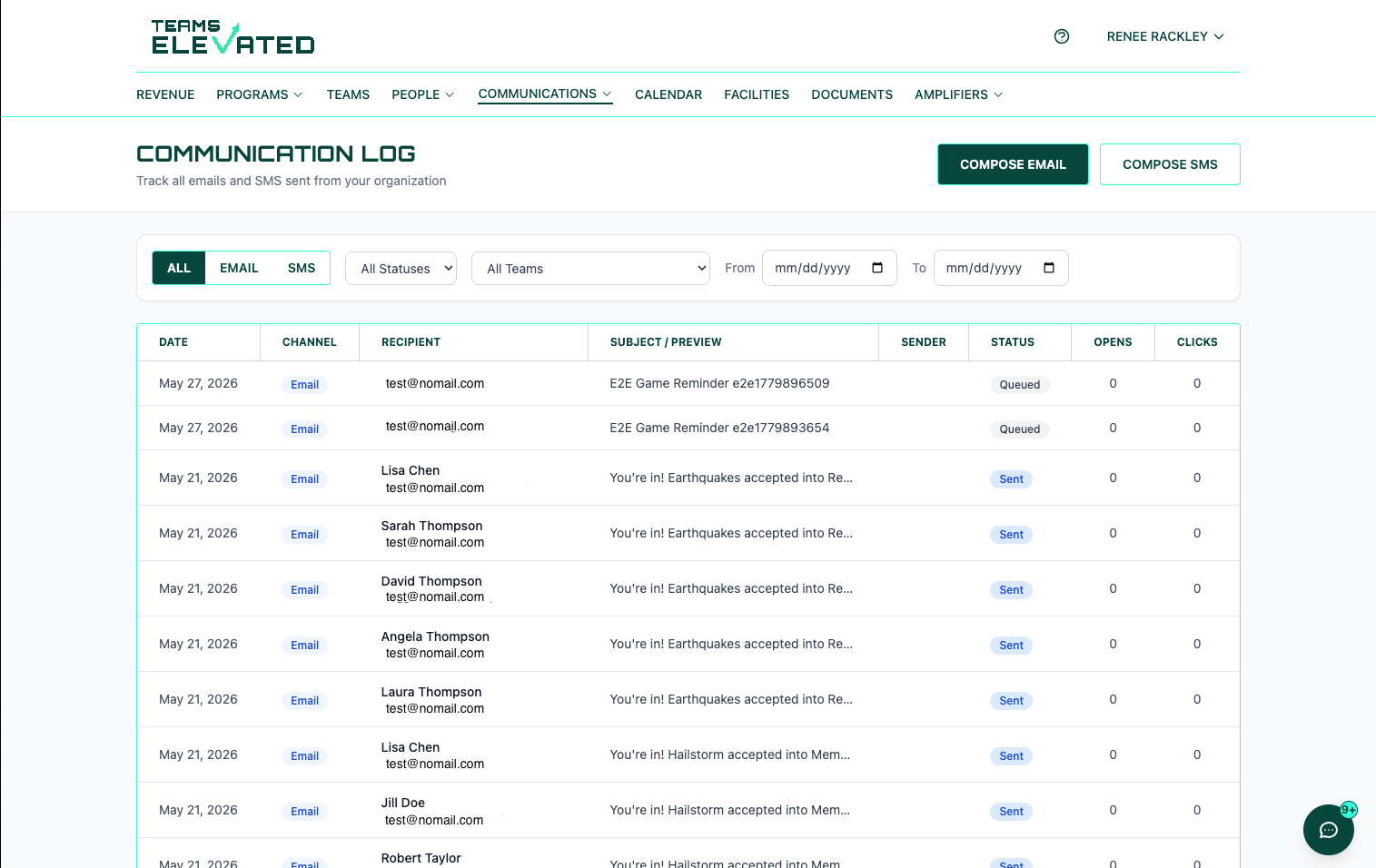Select Angela Thompson recipient
The height and width of the screenshot is (868, 1376).
pyautogui.click(x=435, y=636)
